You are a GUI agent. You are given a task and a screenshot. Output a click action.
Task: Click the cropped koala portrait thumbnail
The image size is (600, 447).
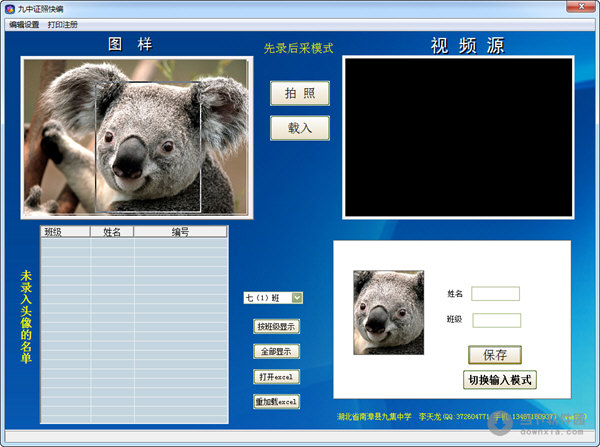point(388,312)
